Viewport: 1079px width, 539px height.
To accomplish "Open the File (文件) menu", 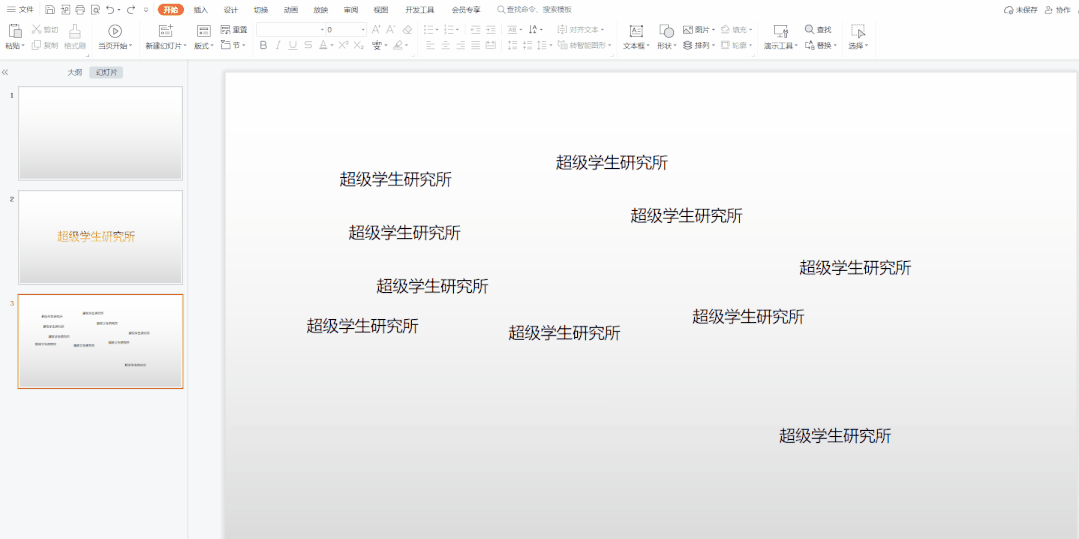I will point(21,10).
